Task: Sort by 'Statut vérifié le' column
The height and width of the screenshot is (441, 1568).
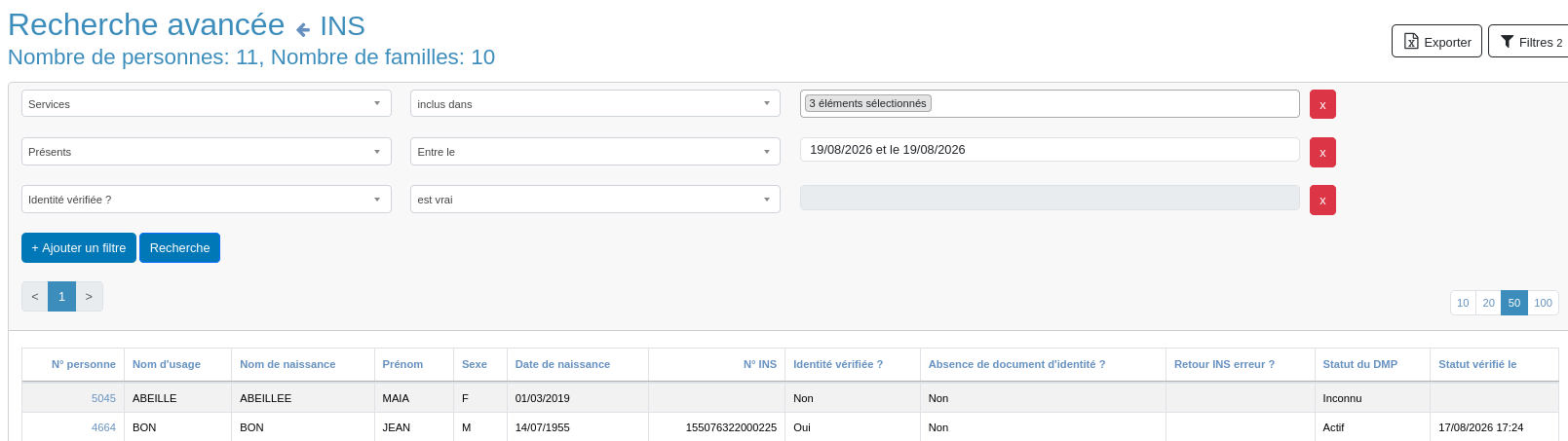Action: (1477, 364)
